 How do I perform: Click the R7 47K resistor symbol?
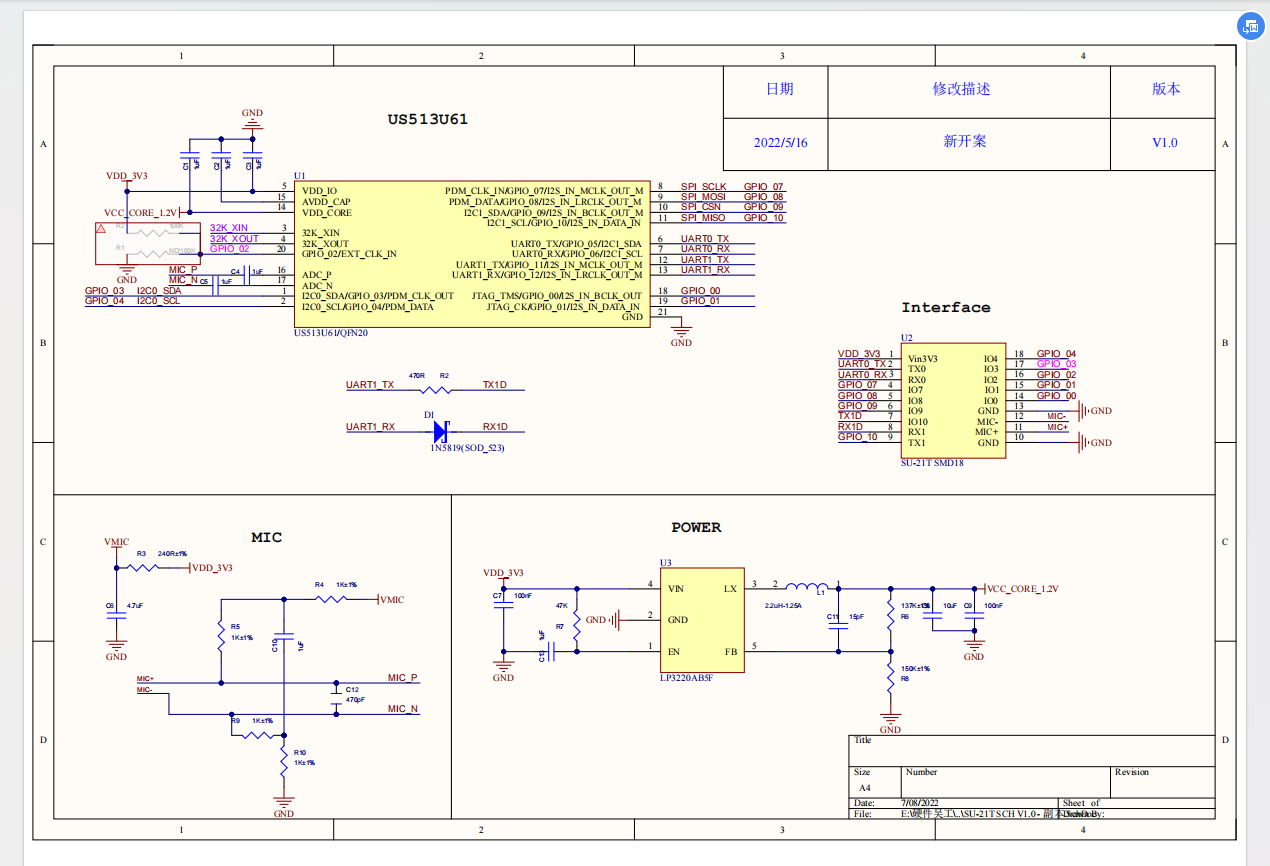click(576, 621)
